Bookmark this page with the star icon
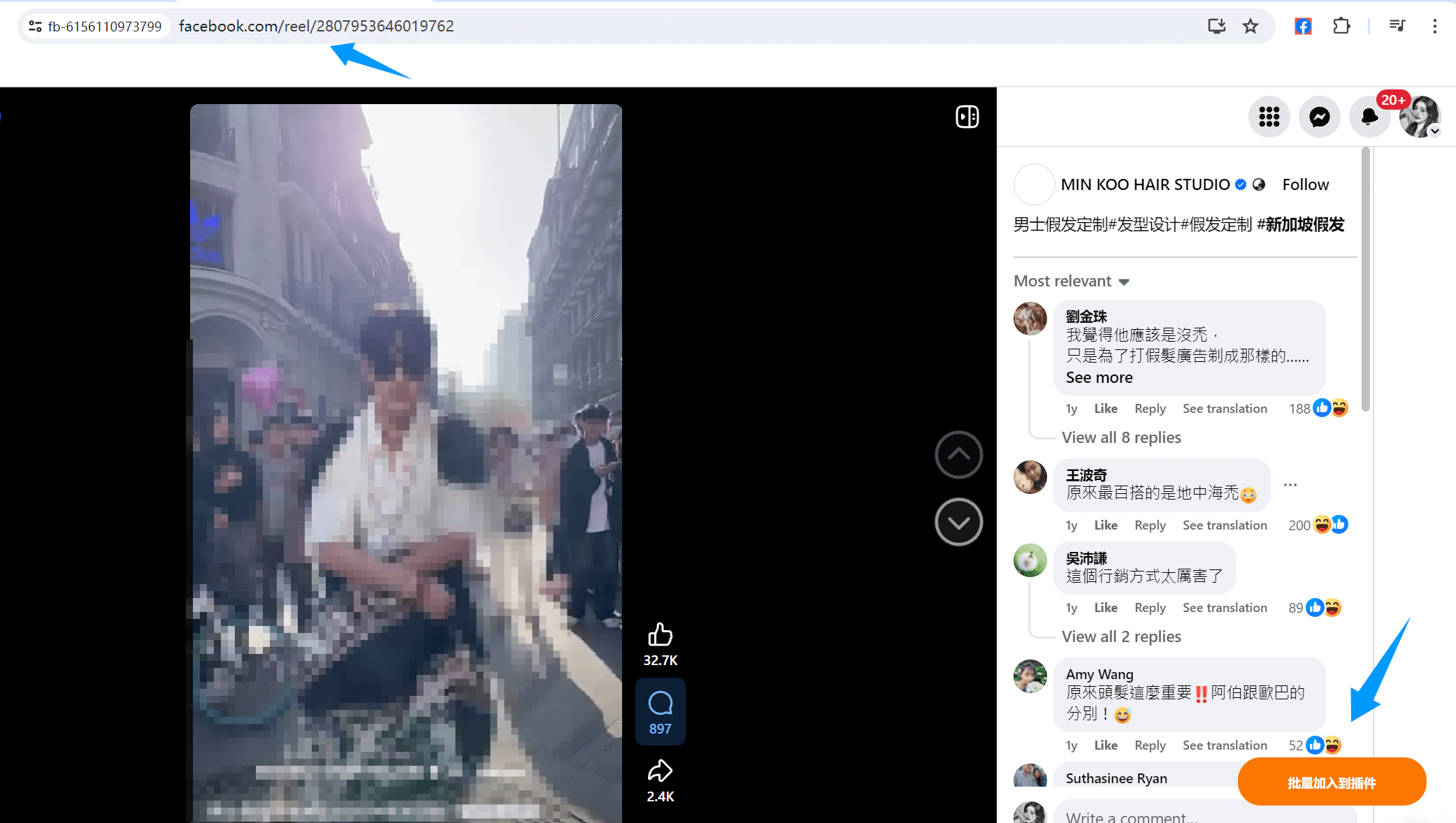 1250,27
